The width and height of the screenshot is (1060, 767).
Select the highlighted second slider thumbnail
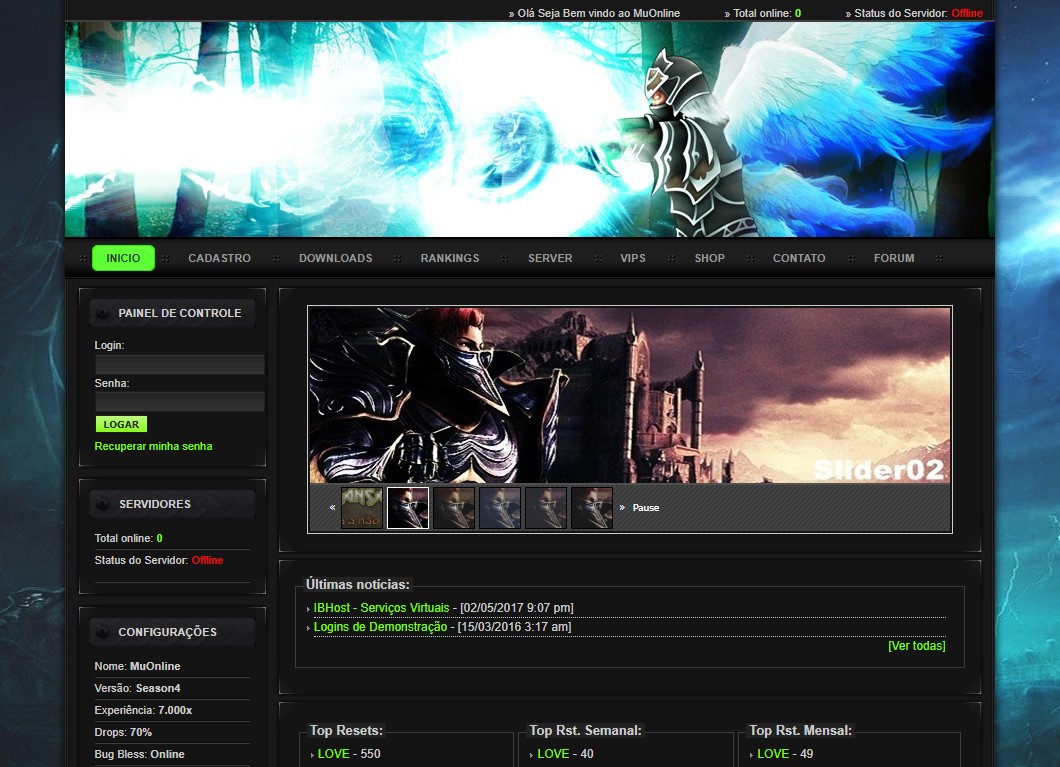tap(408, 508)
